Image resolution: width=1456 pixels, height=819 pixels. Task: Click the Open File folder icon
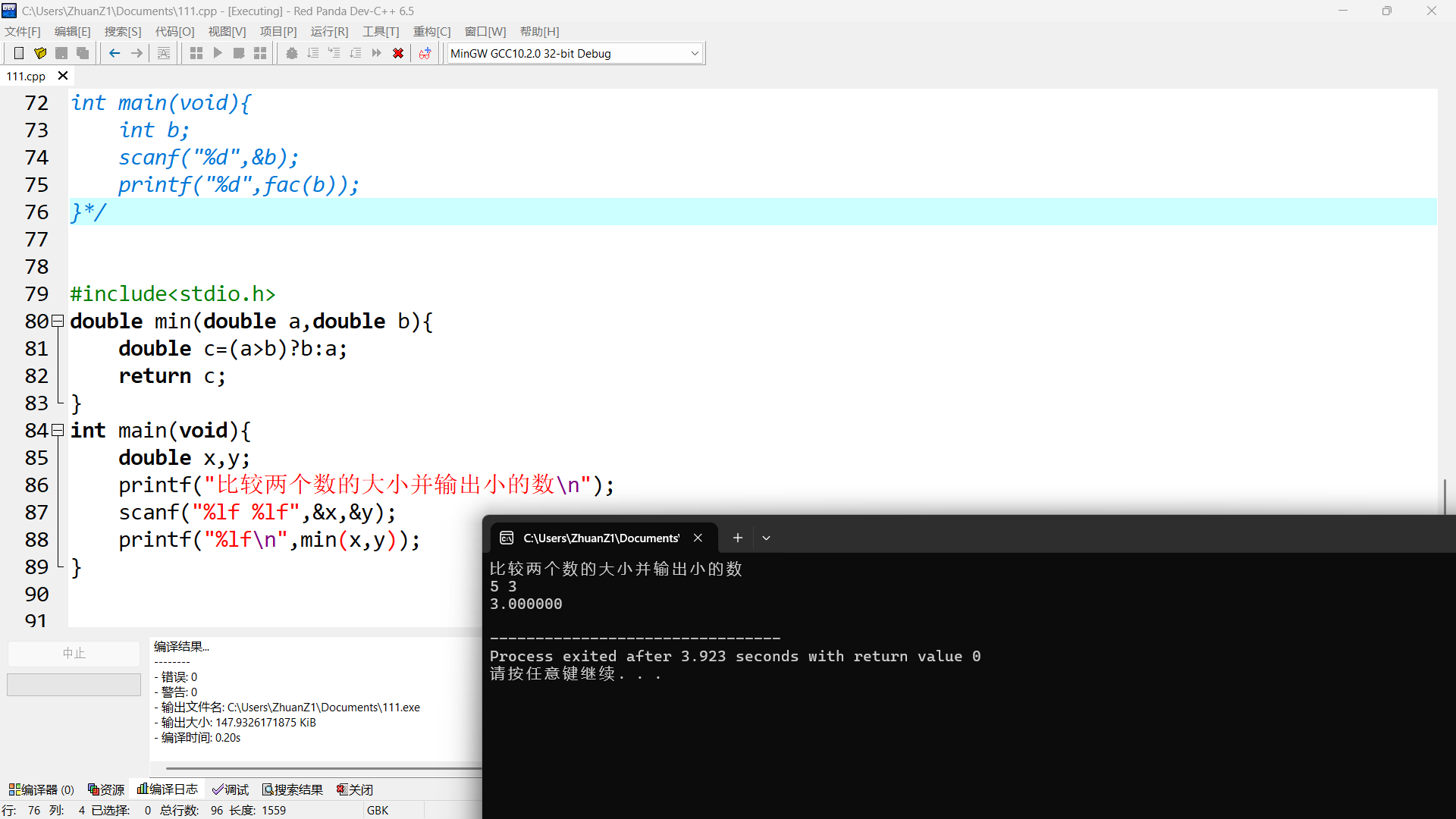pos(40,53)
